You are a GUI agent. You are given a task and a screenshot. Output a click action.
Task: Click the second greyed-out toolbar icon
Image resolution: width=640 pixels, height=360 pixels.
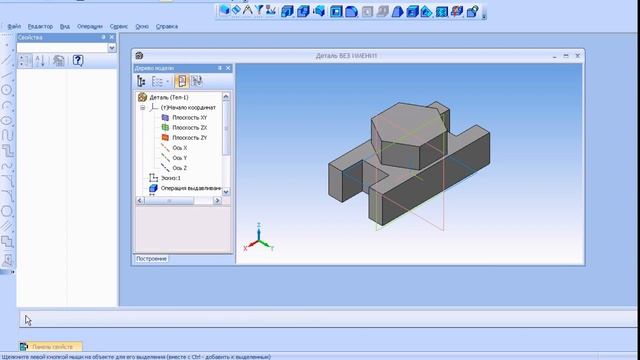tap(382, 11)
